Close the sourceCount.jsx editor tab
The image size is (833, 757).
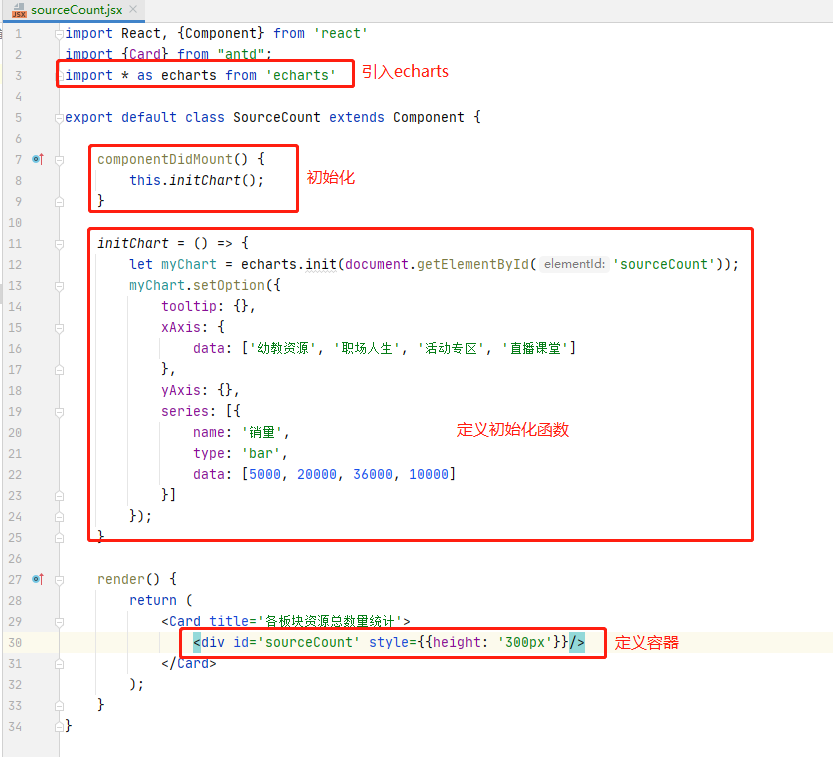[133, 9]
